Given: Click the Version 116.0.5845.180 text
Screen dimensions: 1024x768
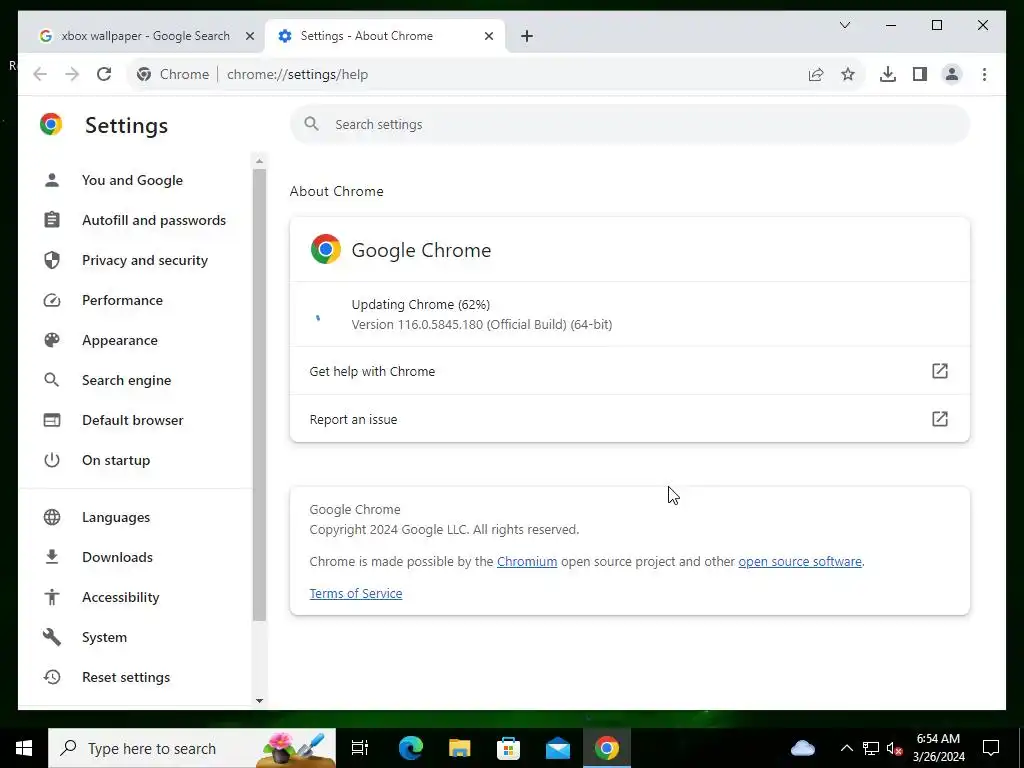Looking at the screenshot, I should (x=482, y=325).
